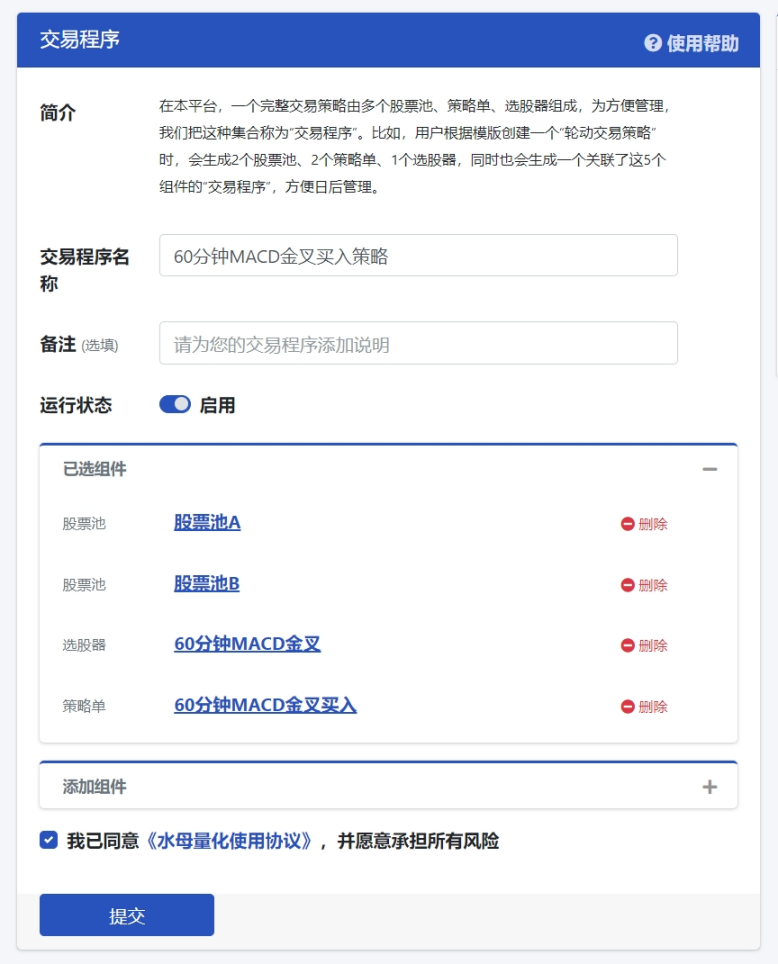The width and height of the screenshot is (778, 964).
Task: Click the 已选组件 panel header
Action: click(95, 469)
